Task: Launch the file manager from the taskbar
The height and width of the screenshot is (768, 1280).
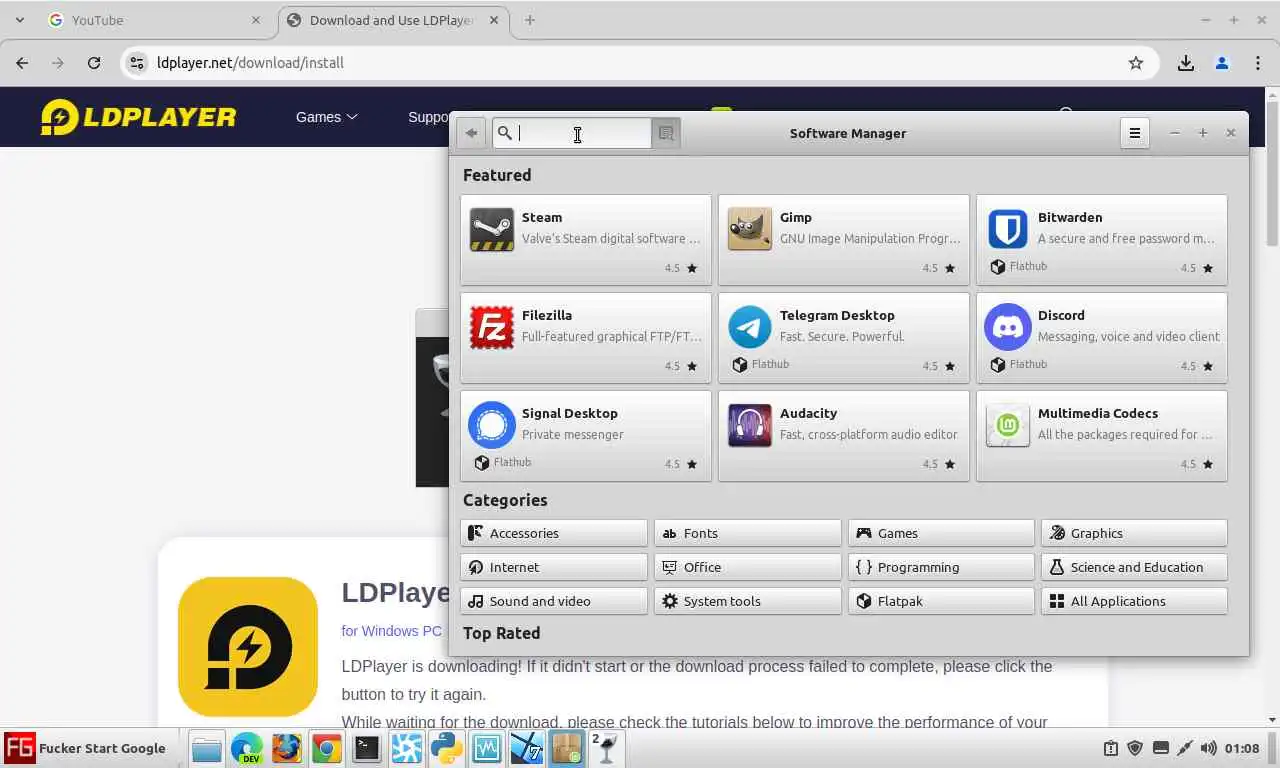Action: [207, 748]
